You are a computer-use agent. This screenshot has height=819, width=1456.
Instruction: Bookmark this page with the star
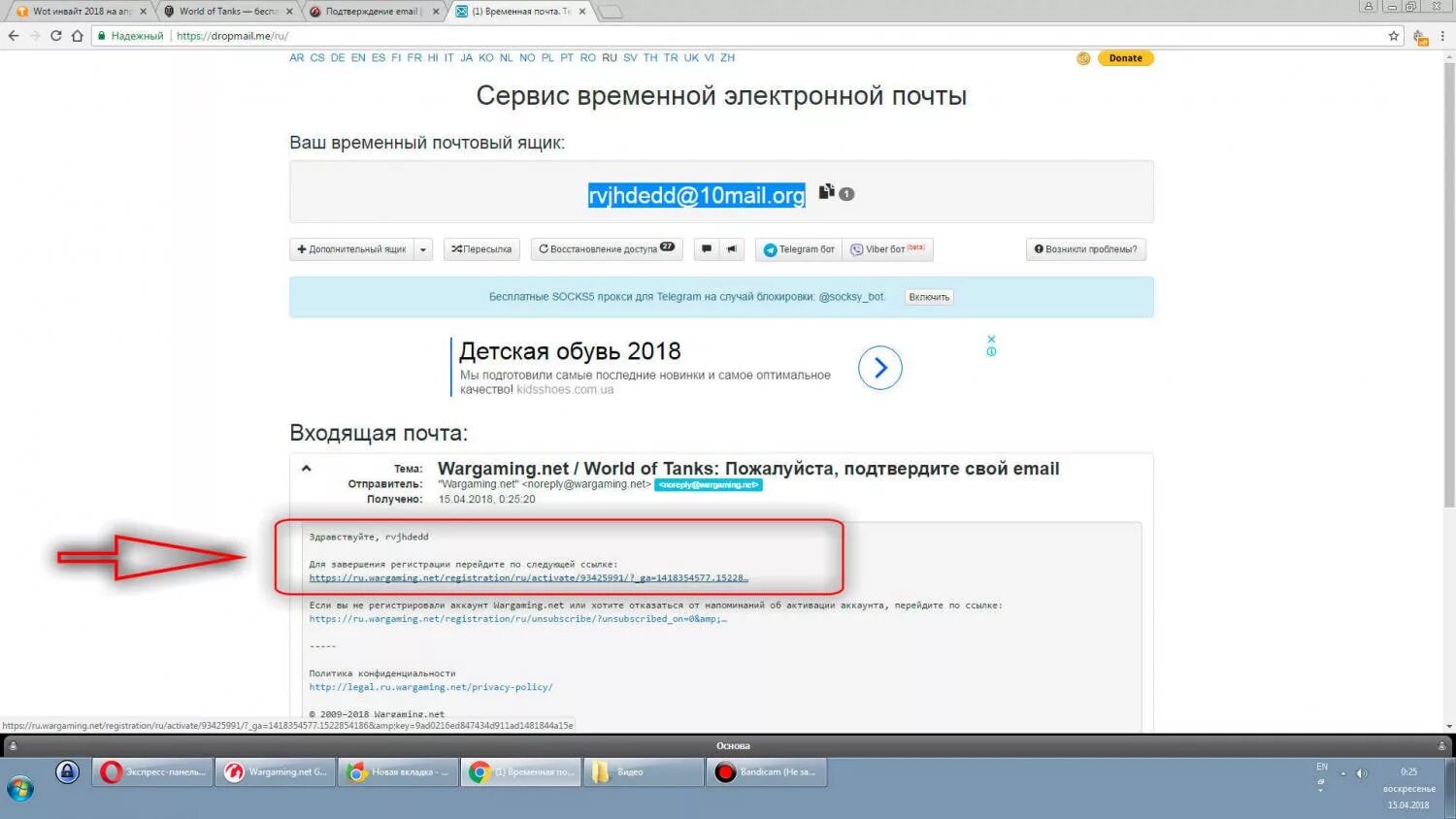[x=1394, y=36]
